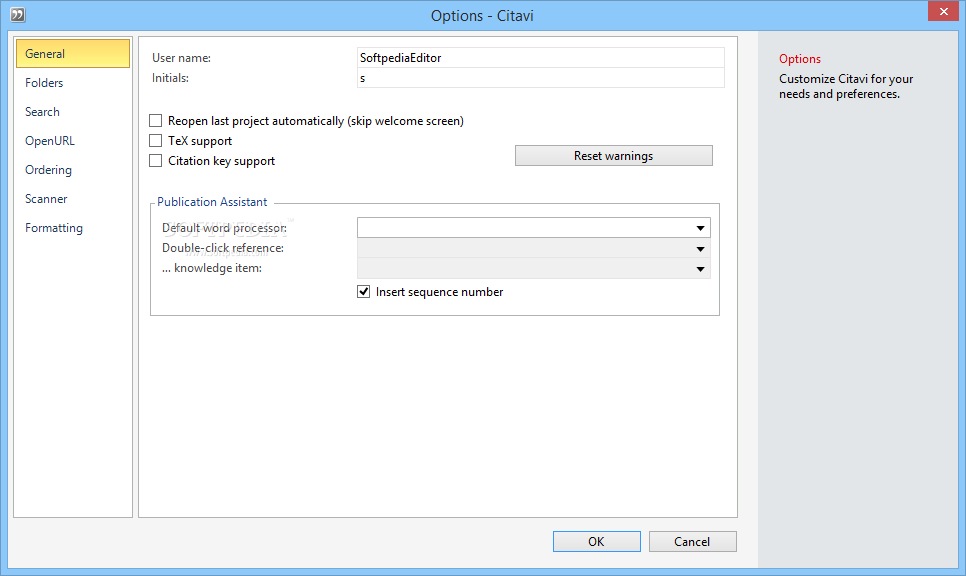Click the Publication Assistant group label

click(x=212, y=201)
